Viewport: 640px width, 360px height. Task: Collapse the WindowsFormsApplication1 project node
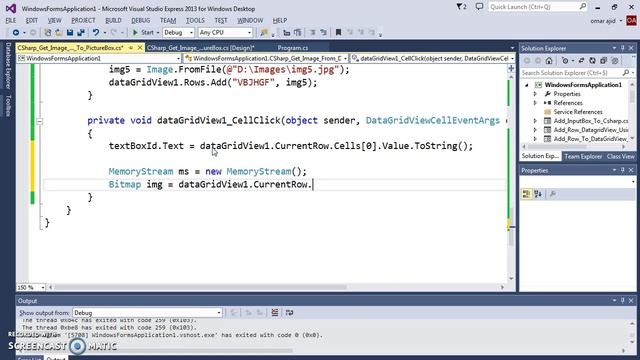[x=527, y=85]
